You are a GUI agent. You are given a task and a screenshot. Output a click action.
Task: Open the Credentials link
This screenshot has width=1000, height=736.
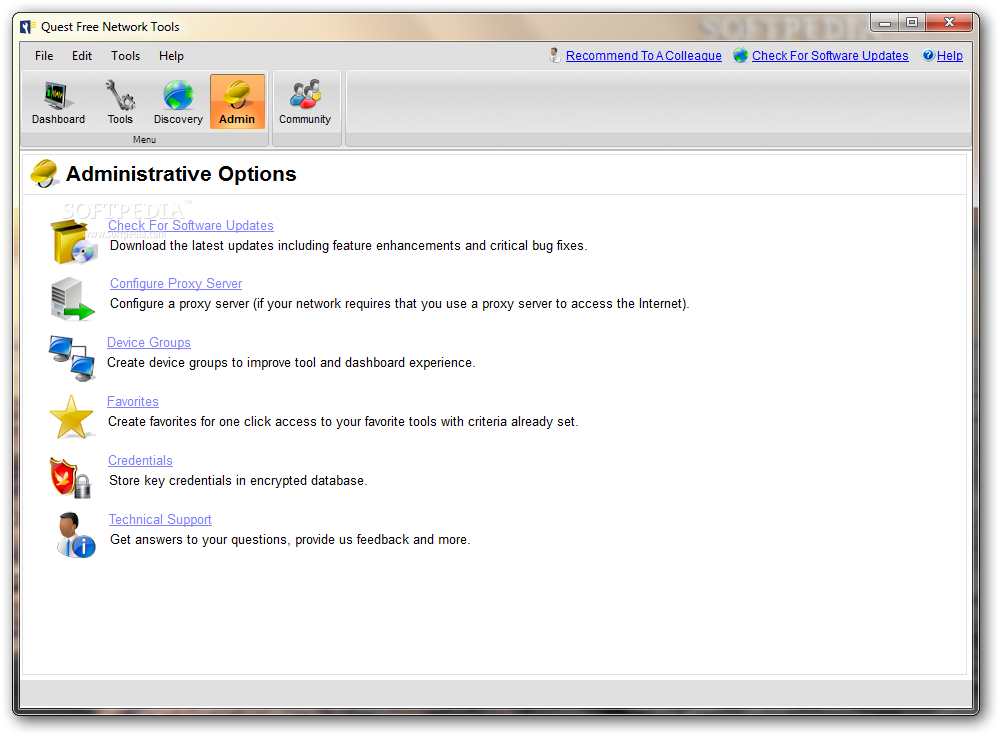pos(140,460)
